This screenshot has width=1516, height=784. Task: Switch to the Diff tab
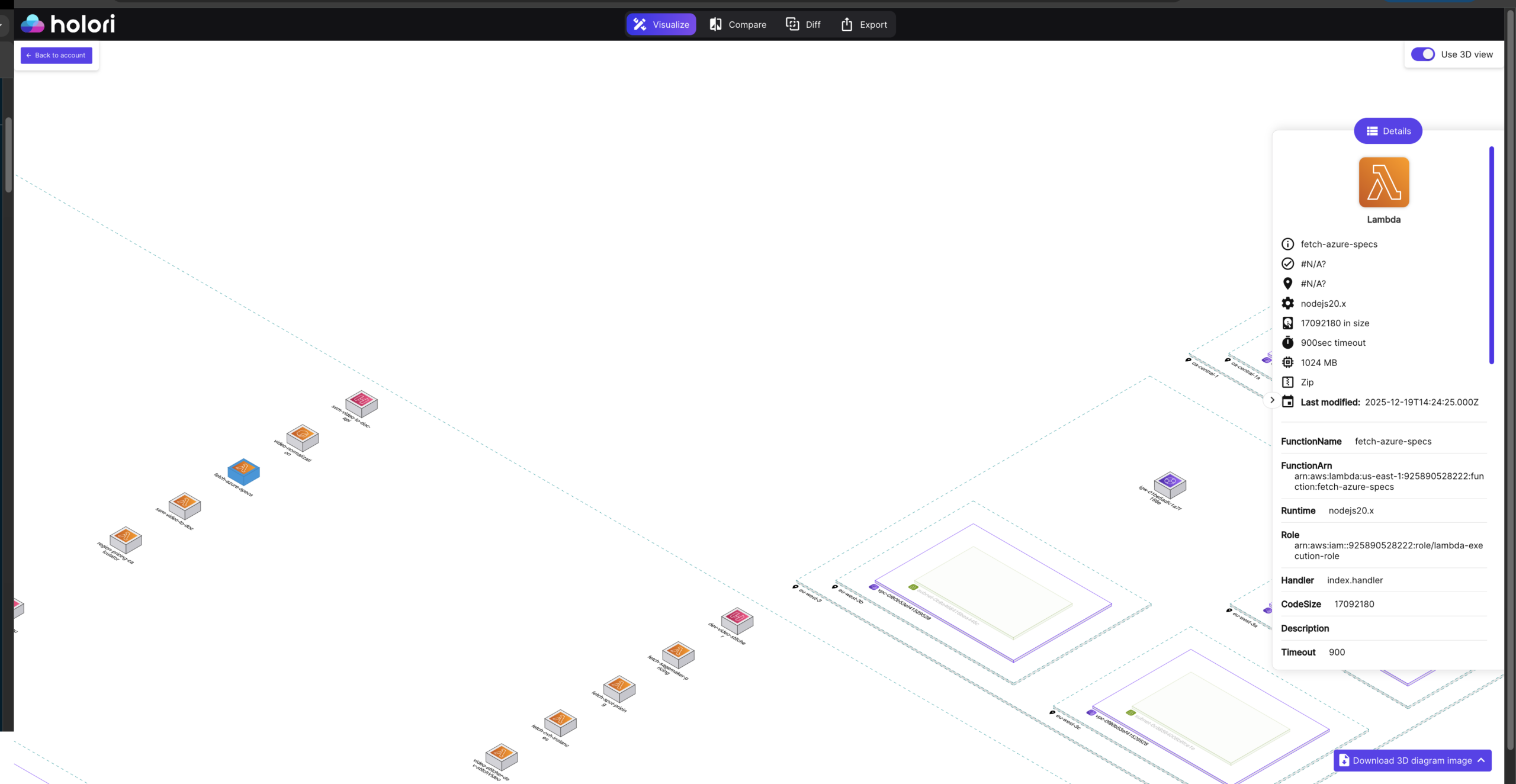coord(803,24)
